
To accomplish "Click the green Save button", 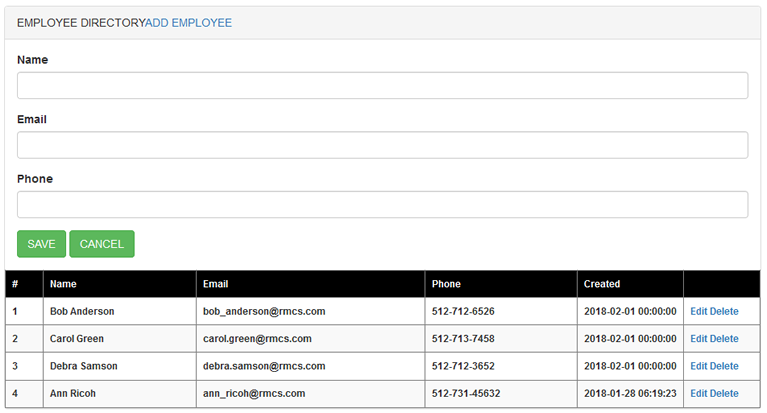I will (x=42, y=244).
